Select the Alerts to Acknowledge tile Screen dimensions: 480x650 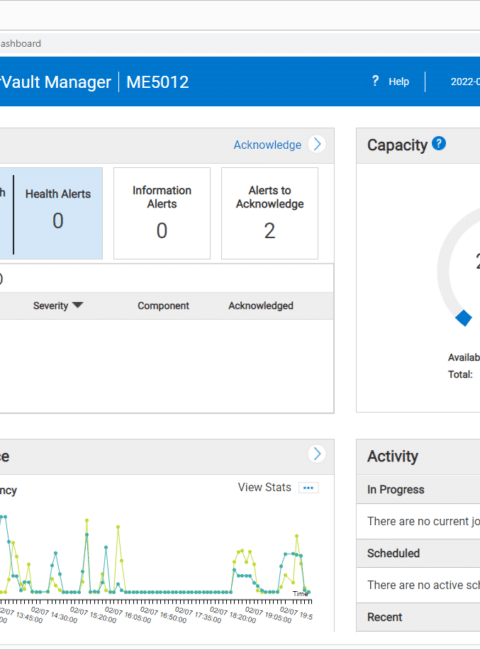(269, 213)
